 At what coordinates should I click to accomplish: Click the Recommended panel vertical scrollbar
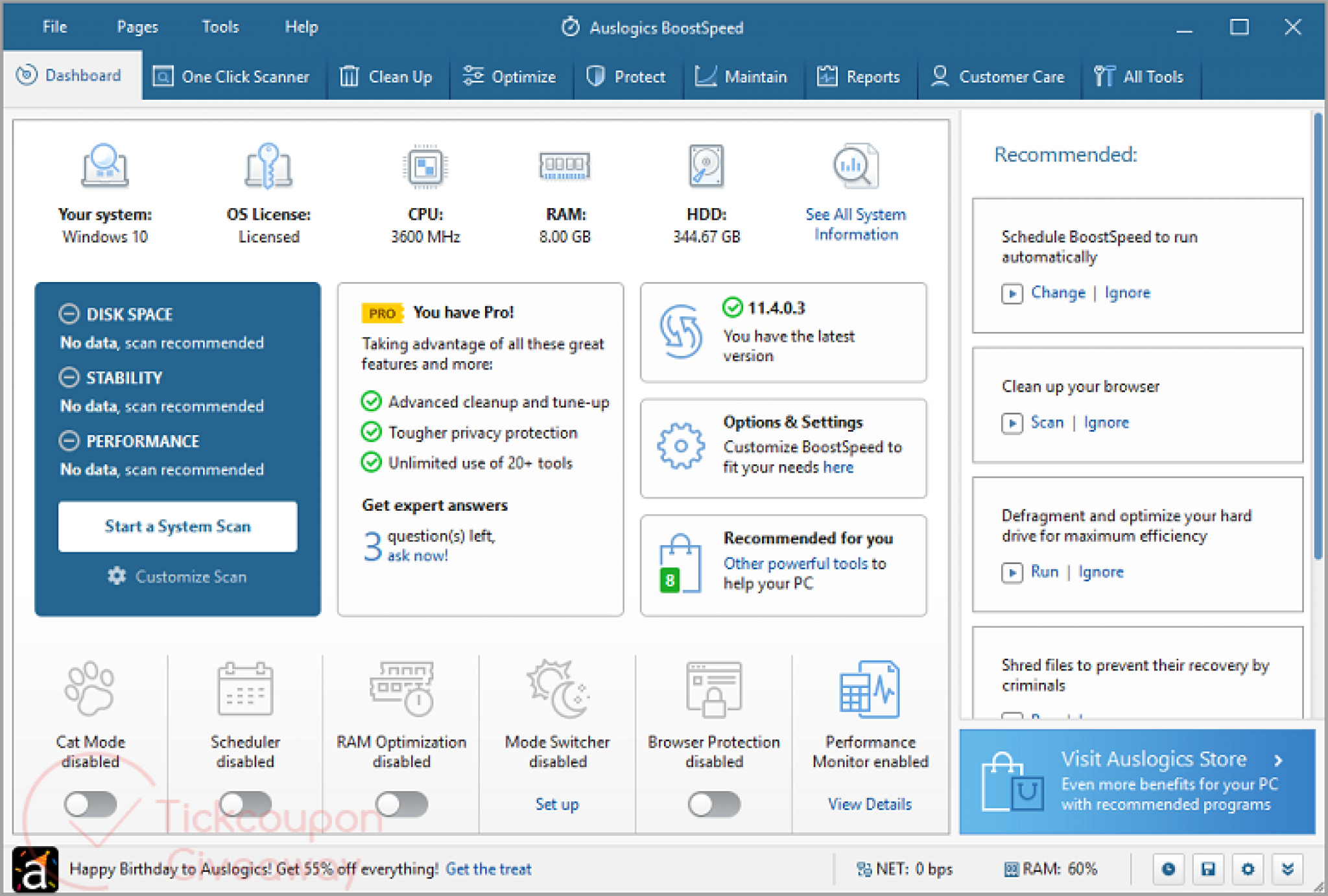1318,337
